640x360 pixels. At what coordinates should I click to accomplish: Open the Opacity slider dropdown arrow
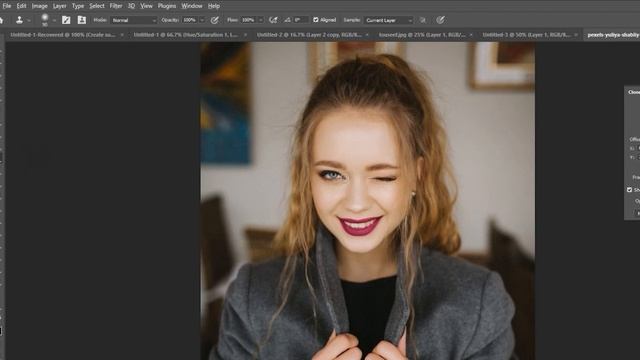(202, 20)
